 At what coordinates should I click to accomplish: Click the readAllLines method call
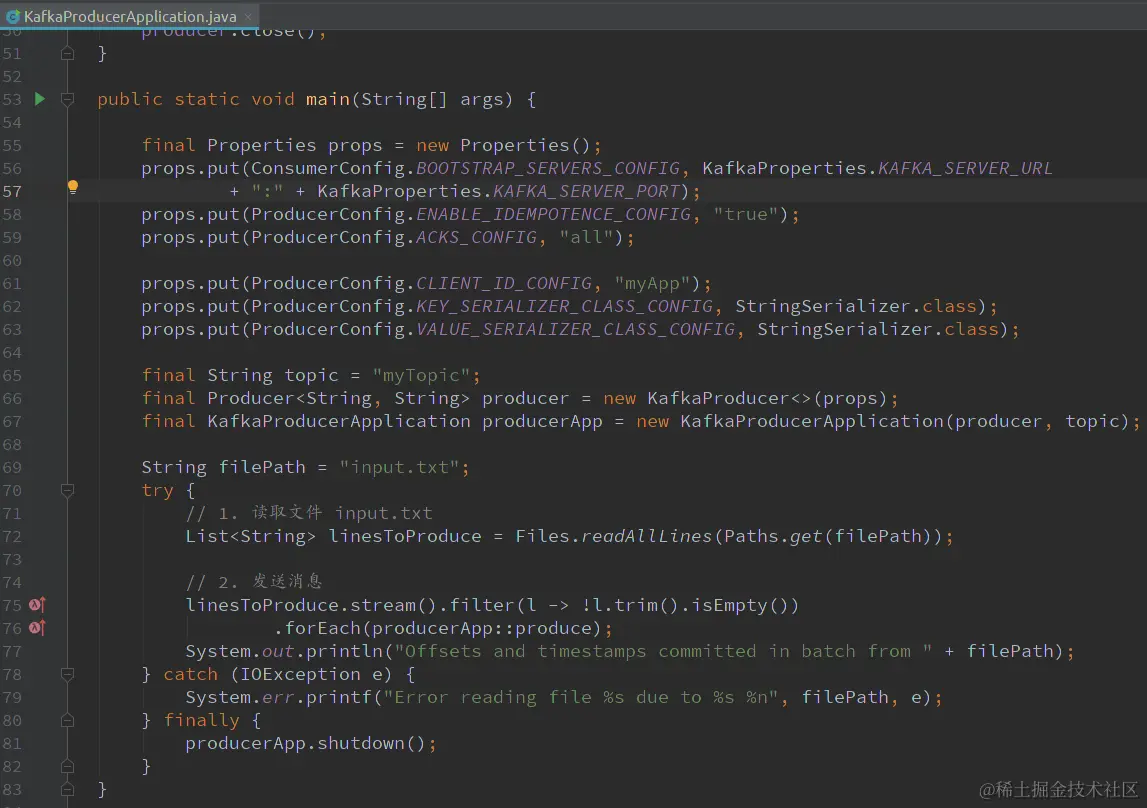click(646, 536)
